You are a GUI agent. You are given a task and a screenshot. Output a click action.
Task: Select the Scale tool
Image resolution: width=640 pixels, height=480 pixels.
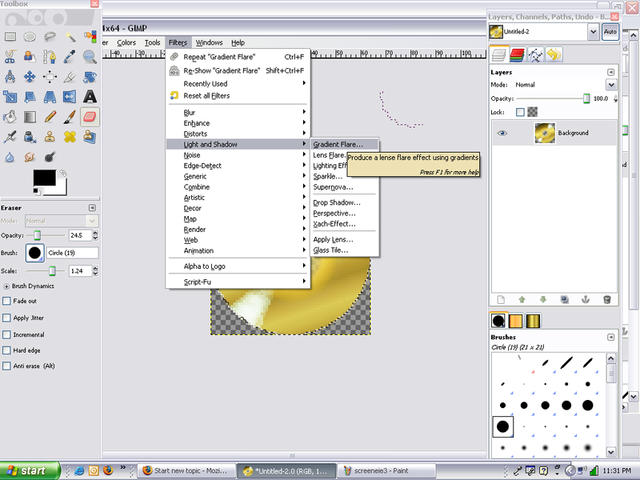tap(10, 97)
